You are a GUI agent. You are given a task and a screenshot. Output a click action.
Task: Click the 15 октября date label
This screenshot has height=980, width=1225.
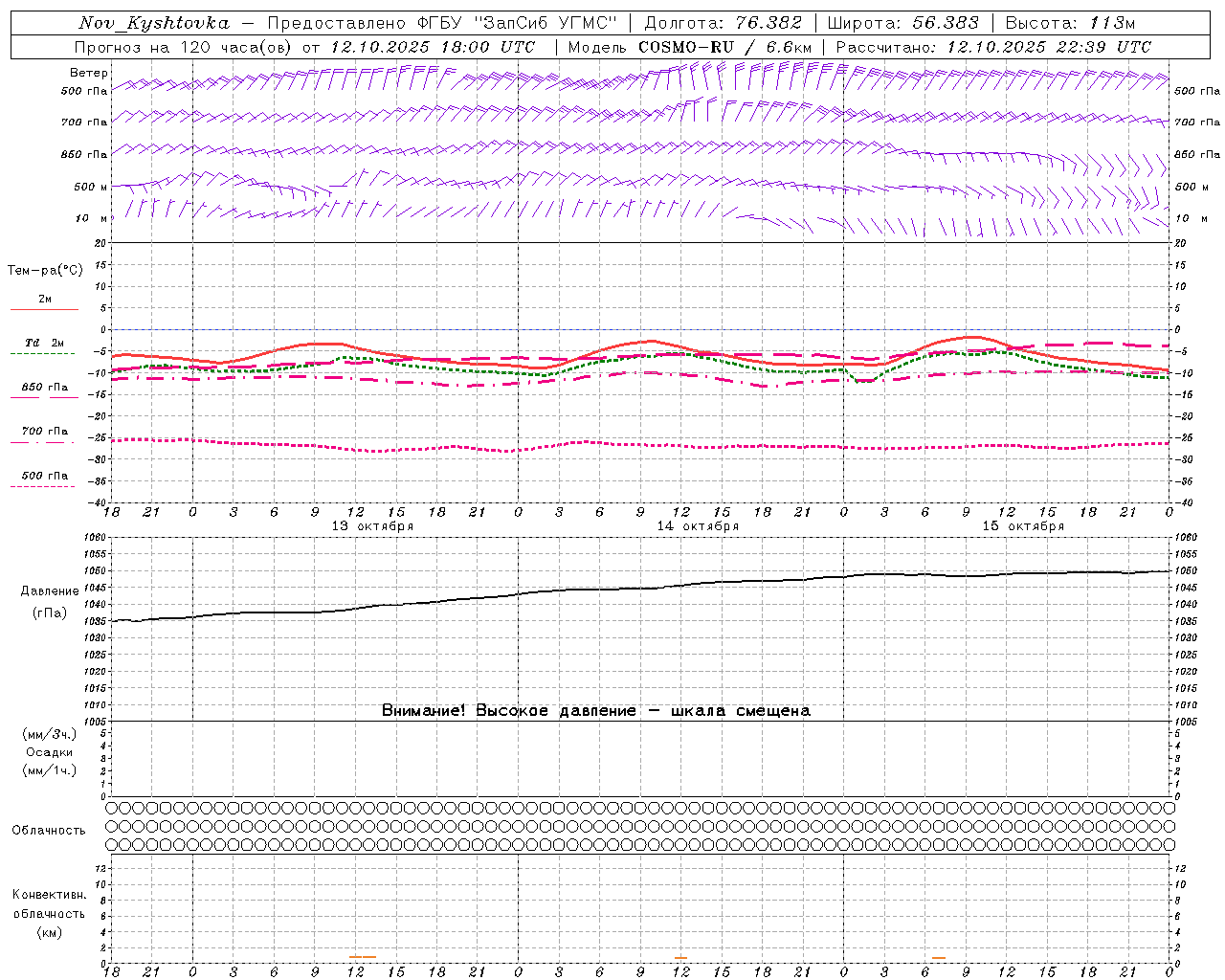(1023, 526)
